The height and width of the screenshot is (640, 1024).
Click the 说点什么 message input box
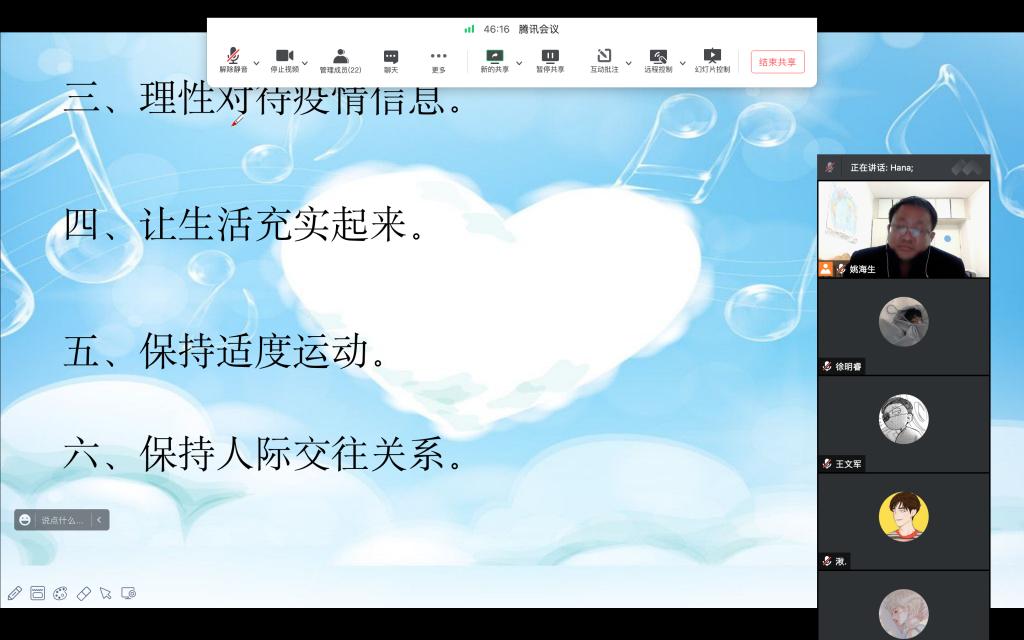(62, 520)
